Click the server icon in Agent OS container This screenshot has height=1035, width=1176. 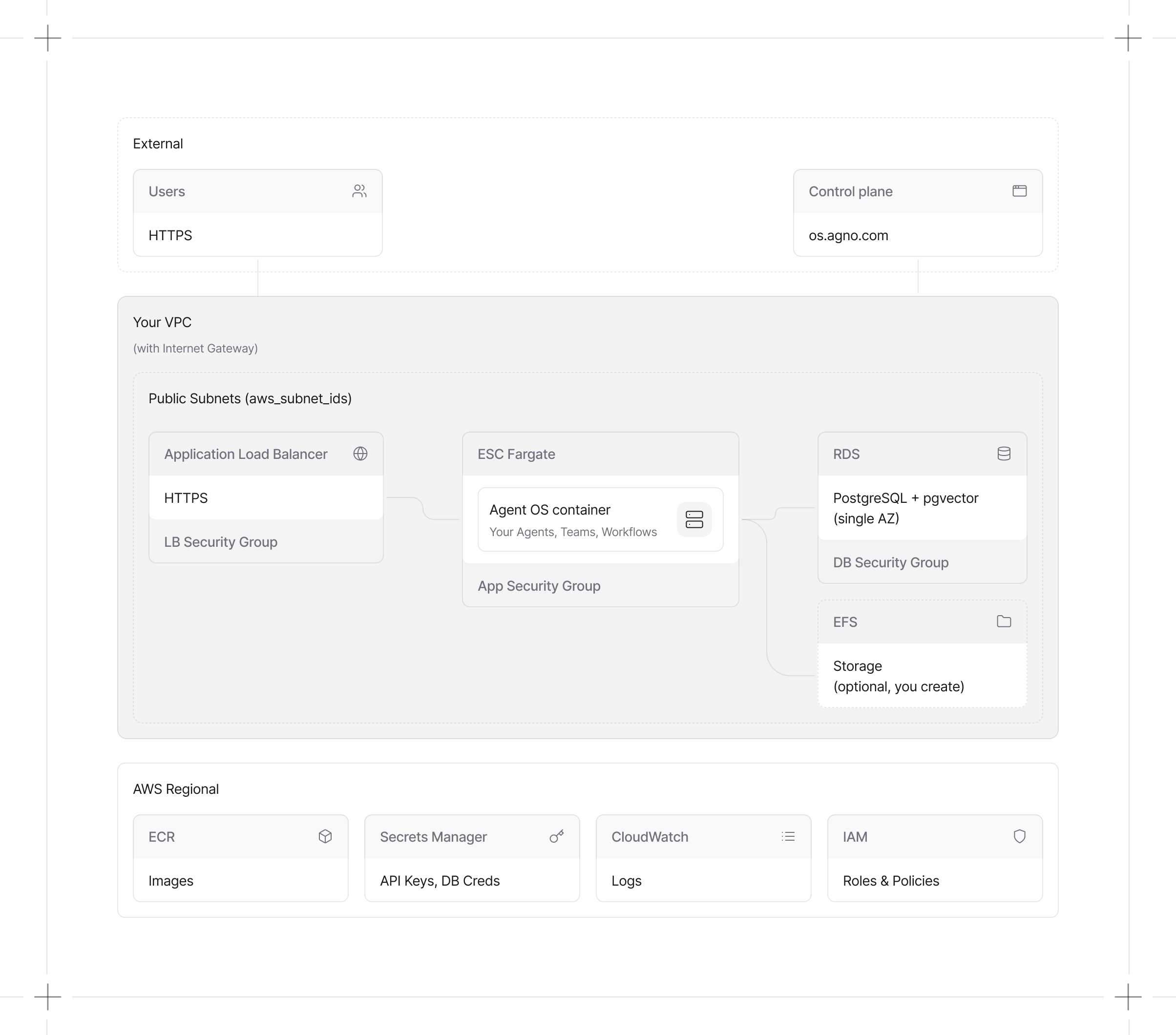click(x=694, y=520)
